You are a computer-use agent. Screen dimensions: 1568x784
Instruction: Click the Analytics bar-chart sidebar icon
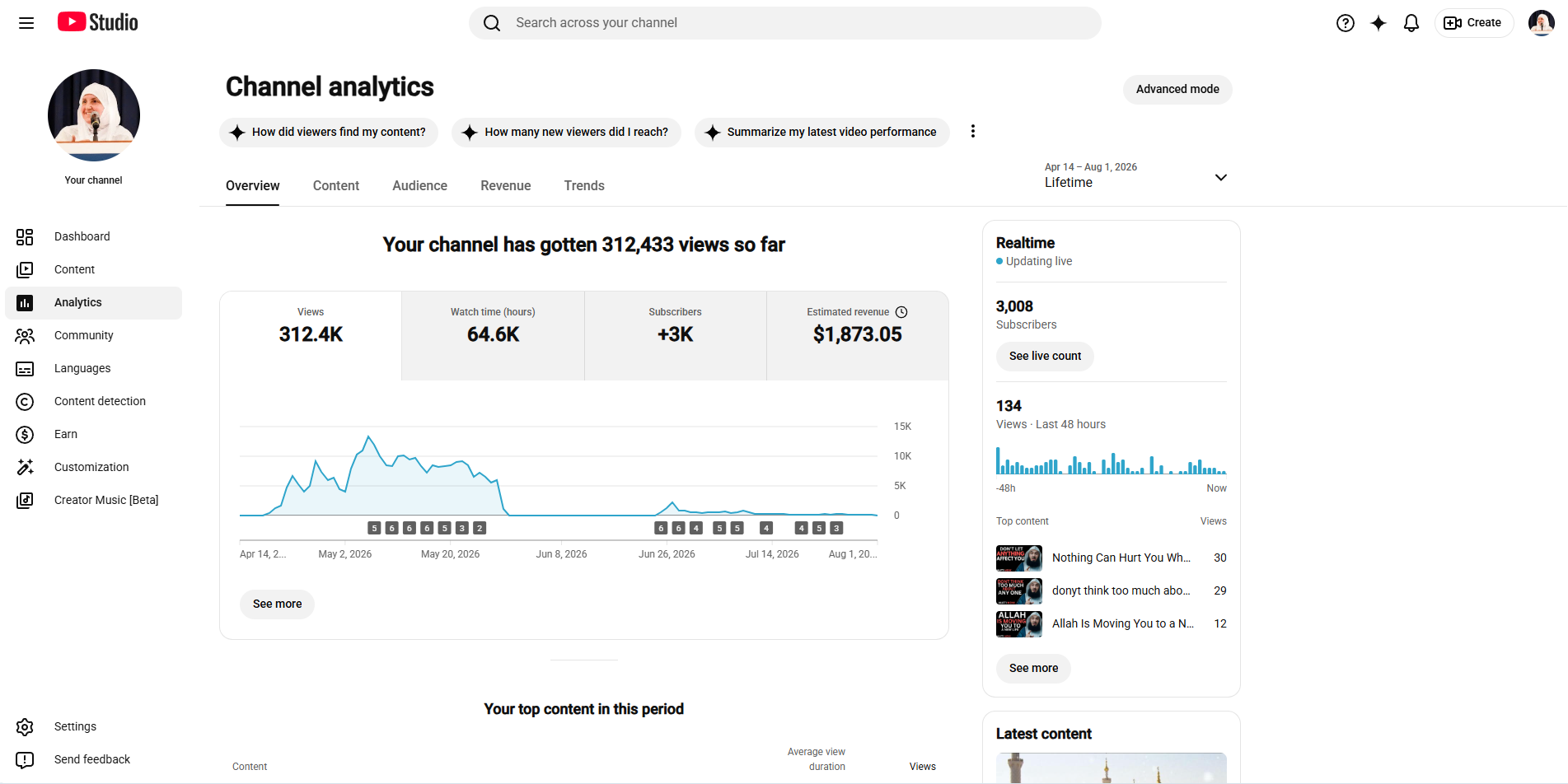(x=25, y=303)
